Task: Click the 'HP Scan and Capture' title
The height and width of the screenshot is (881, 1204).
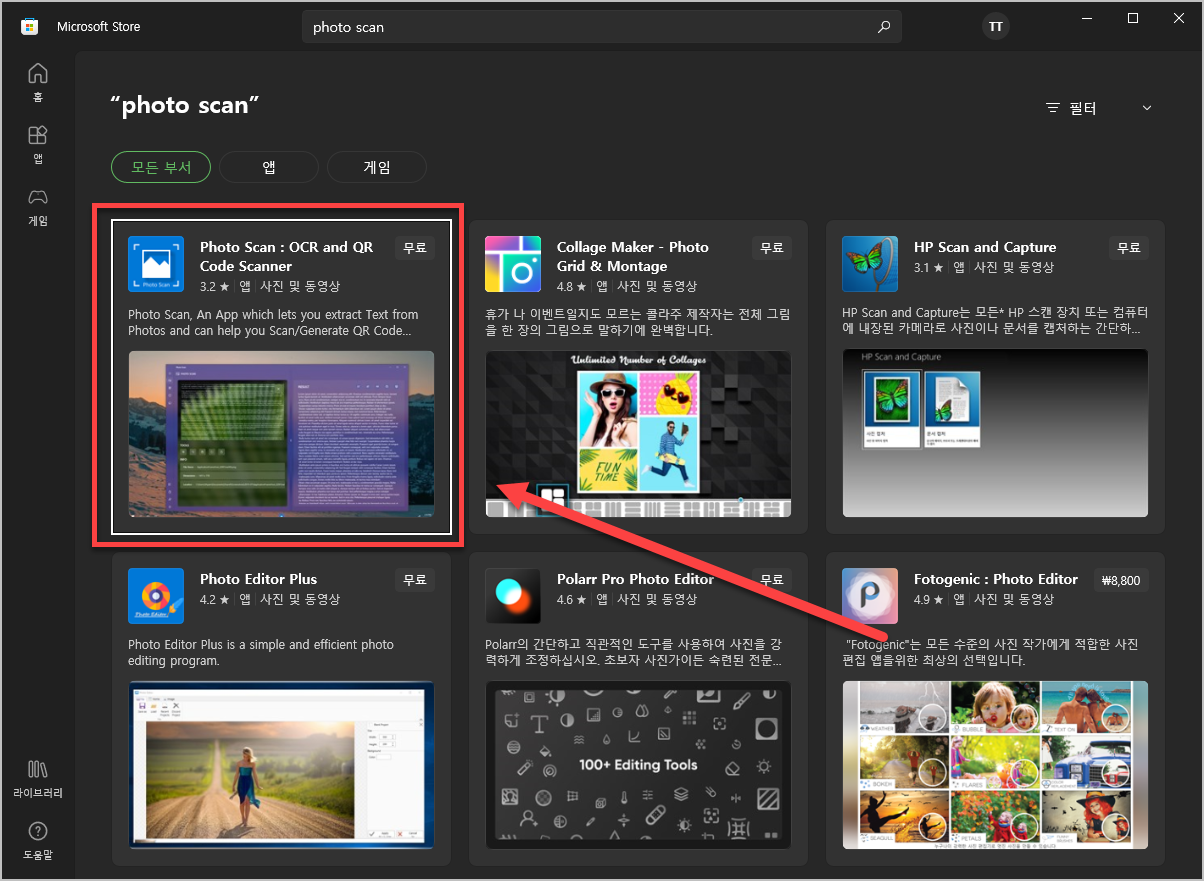Action: pyautogui.click(x=985, y=247)
